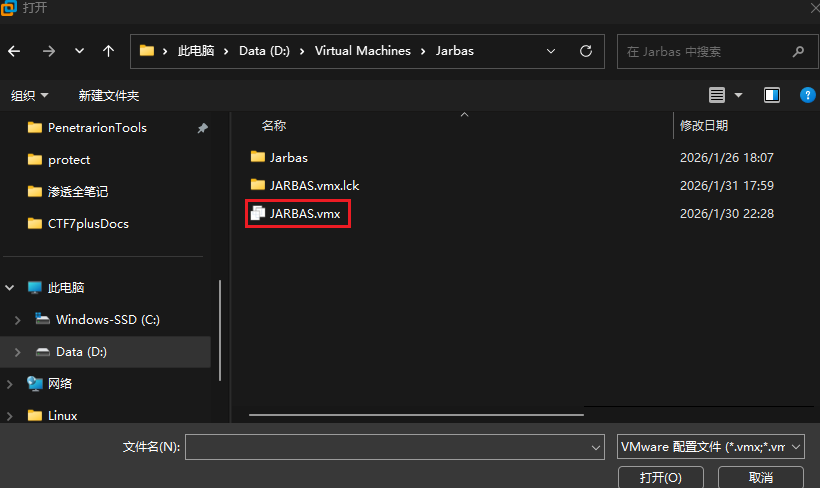Unpin PenetrarionTools using the pin icon
820x488 pixels.
[x=202, y=128]
